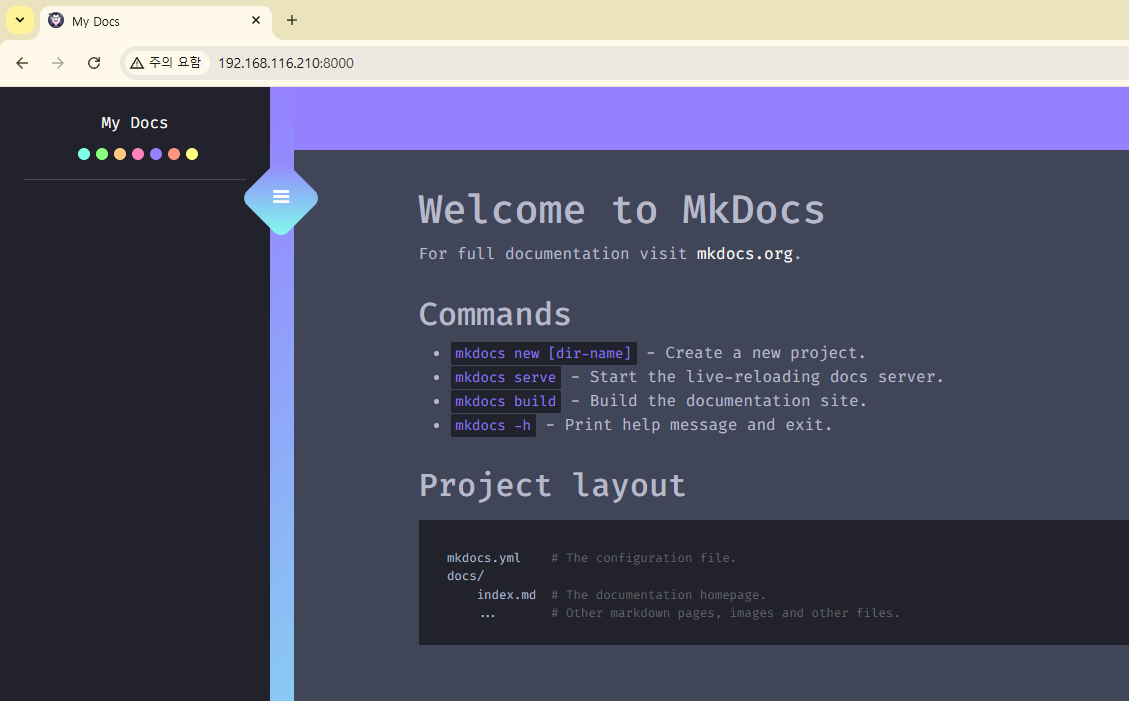Choose the pink theme color dot

pos(138,154)
